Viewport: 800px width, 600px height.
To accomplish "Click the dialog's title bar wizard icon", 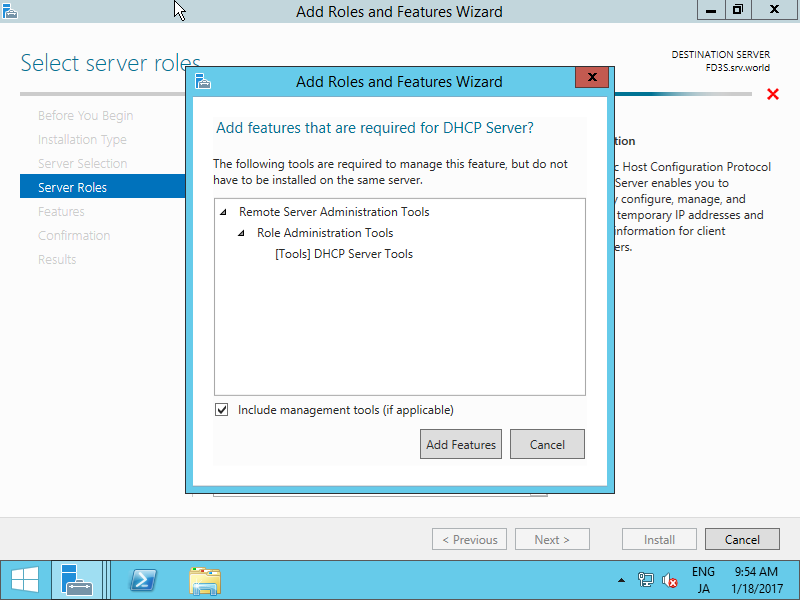I will point(203,82).
